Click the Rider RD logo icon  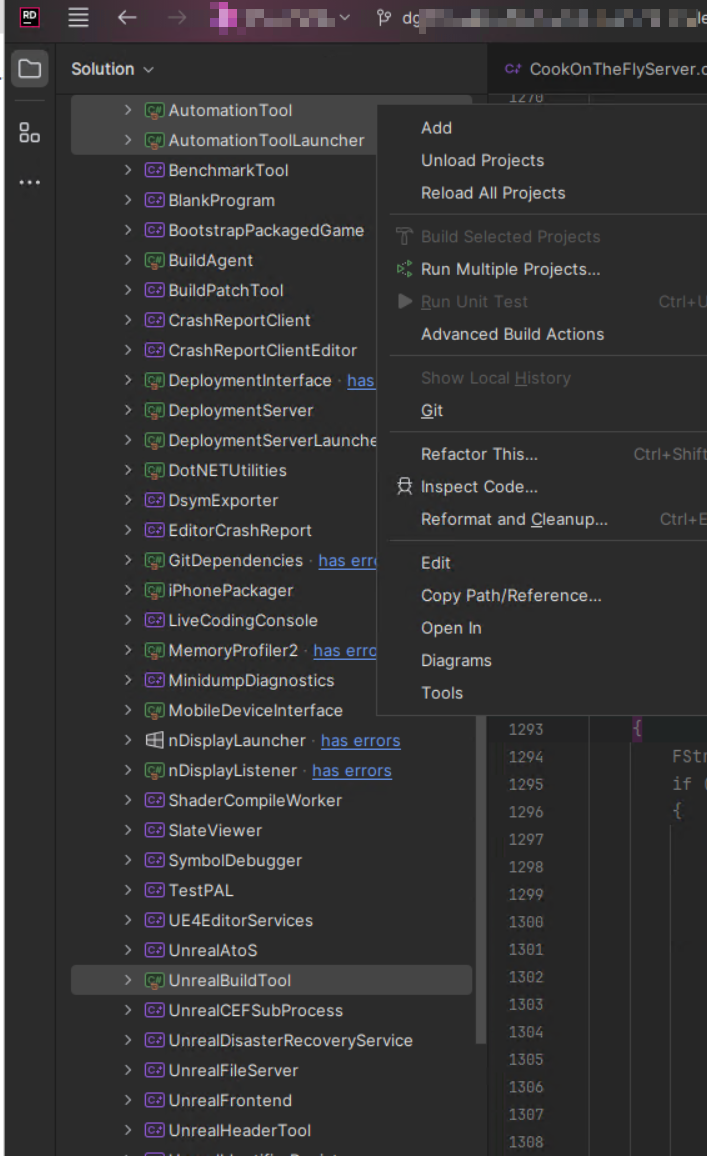pos(29,17)
